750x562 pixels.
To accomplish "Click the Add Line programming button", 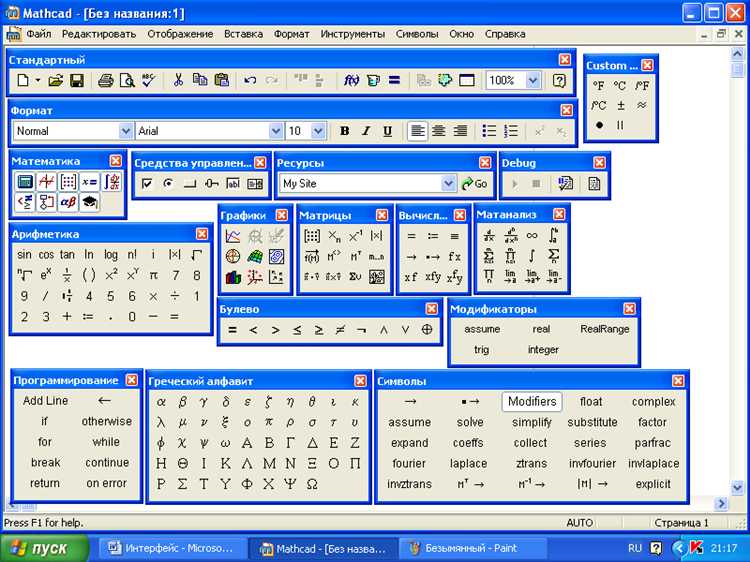I will pos(45,401).
